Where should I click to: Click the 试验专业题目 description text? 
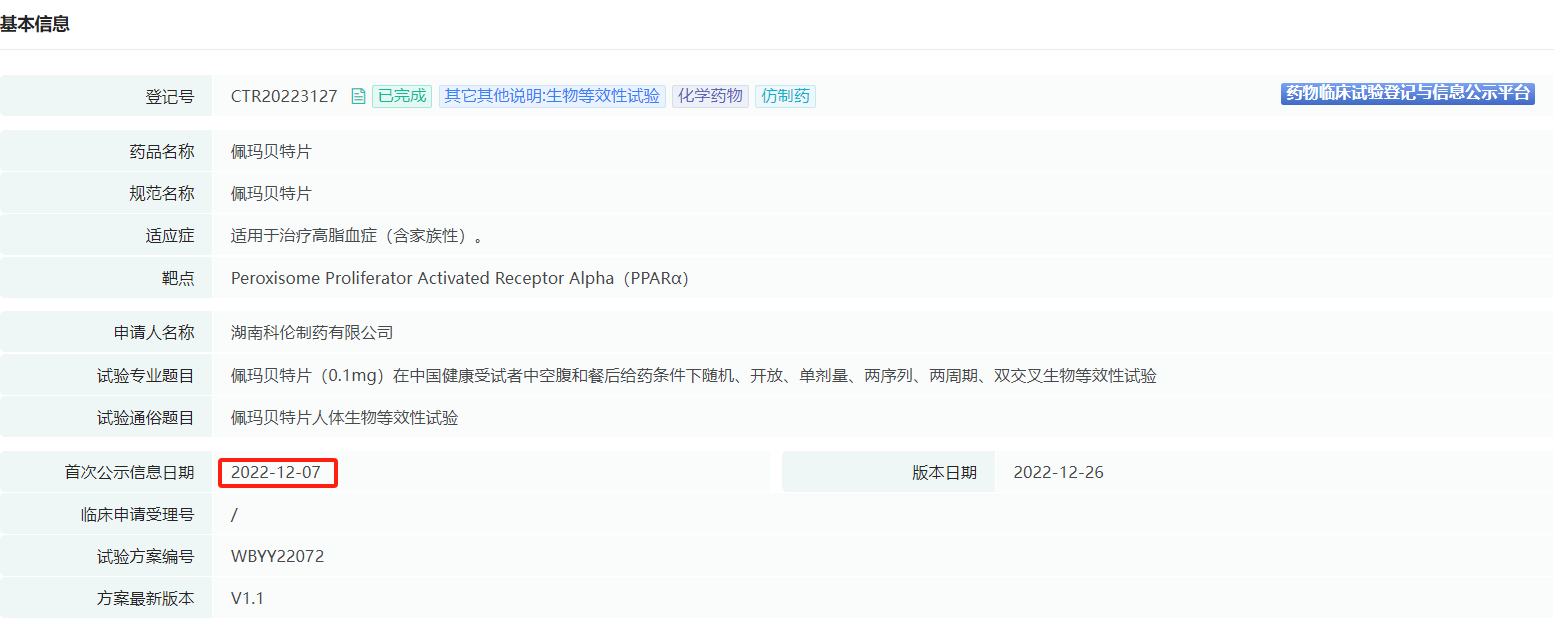pos(693,376)
